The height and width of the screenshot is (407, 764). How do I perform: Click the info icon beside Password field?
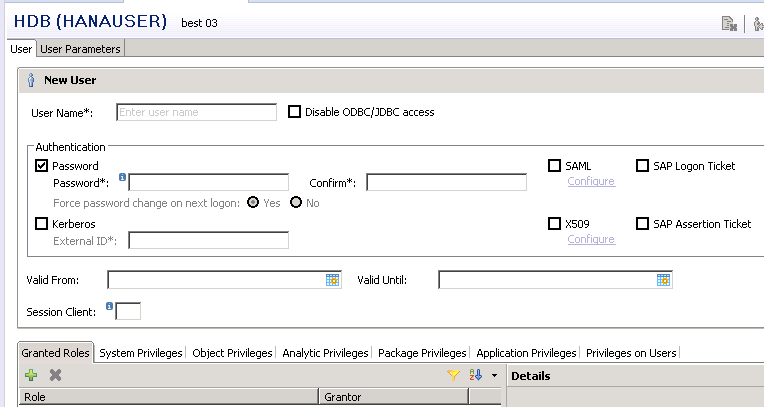click(122, 178)
